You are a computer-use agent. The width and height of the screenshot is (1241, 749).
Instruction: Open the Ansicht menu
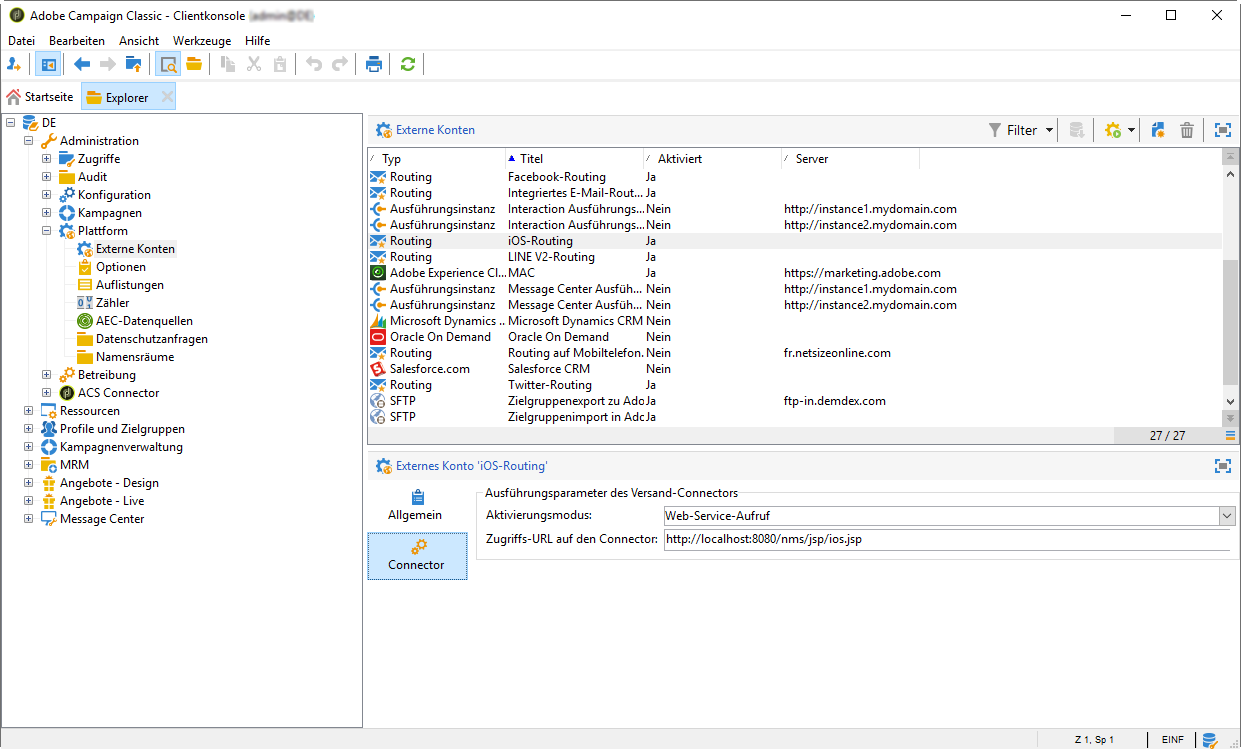pyautogui.click(x=139, y=41)
